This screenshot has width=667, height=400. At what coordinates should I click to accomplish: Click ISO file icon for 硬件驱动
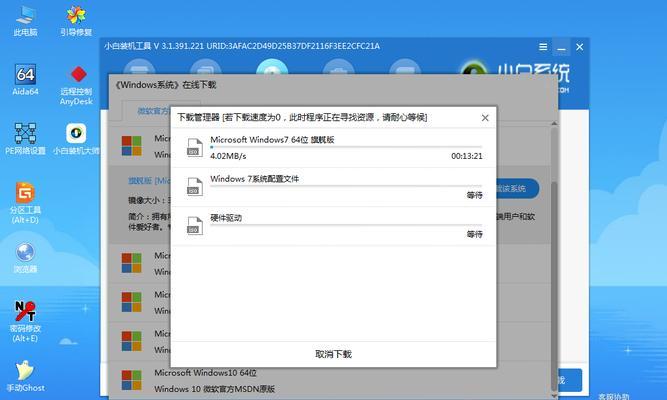(194, 226)
